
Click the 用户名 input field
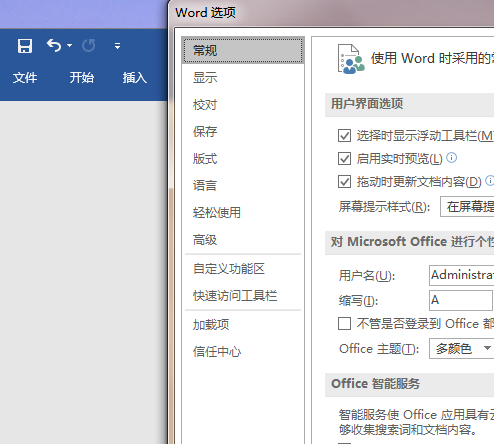click(x=462, y=275)
